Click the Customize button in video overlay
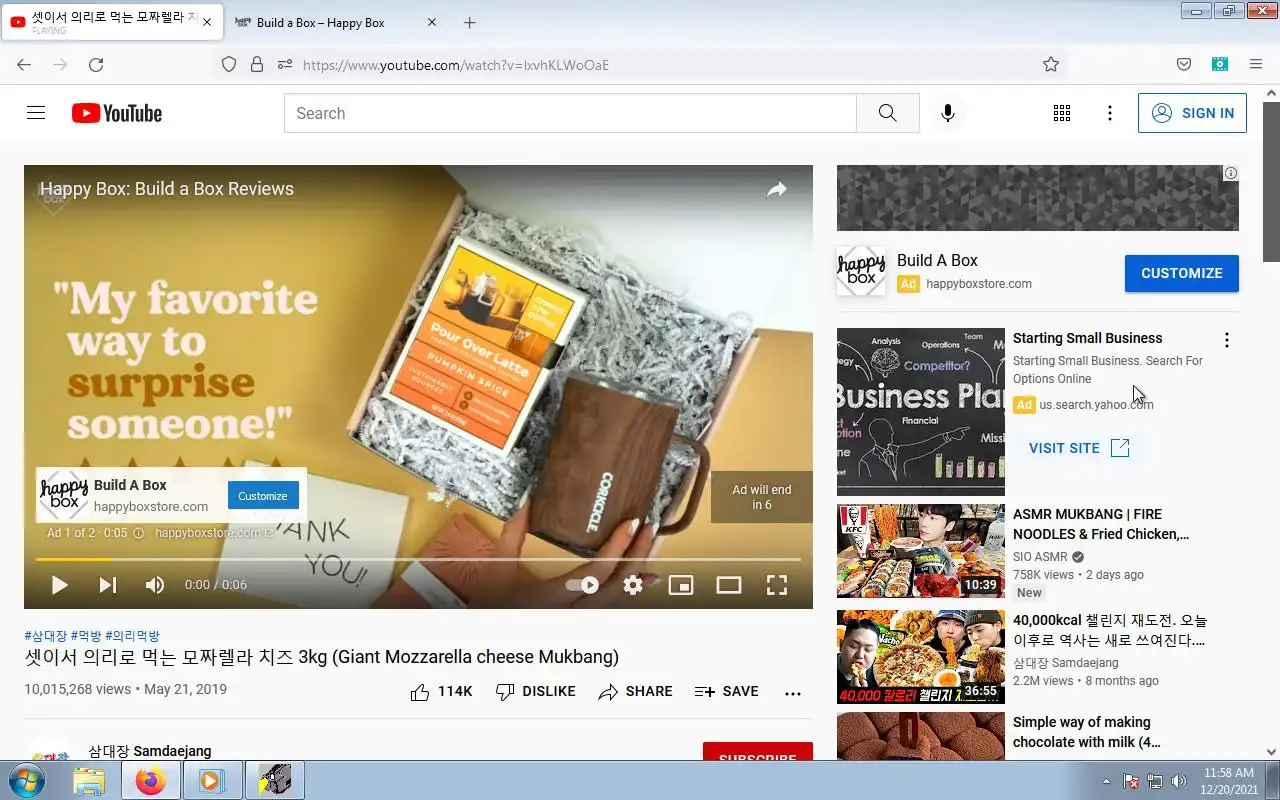The height and width of the screenshot is (800, 1280). pos(263,496)
